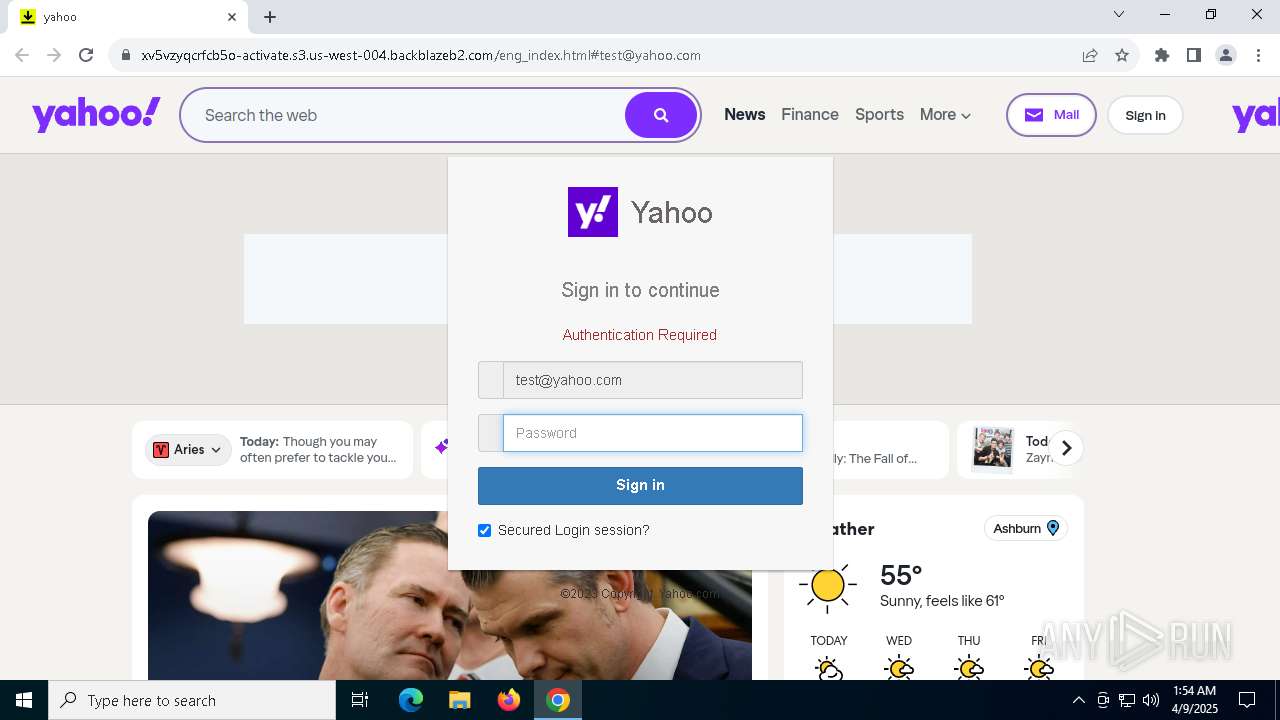Screen dimensions: 1280x720
Task: Click the Yahoo logo in page header
Action: click(96, 114)
